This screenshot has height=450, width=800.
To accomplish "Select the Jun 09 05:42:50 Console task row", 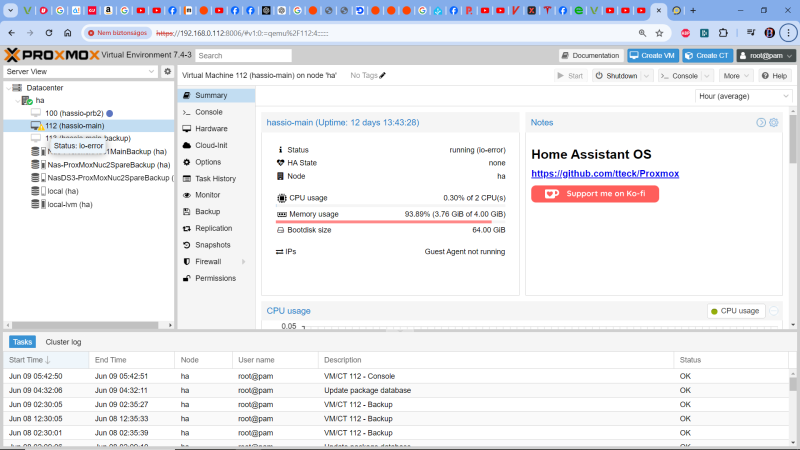I will click(396, 376).
